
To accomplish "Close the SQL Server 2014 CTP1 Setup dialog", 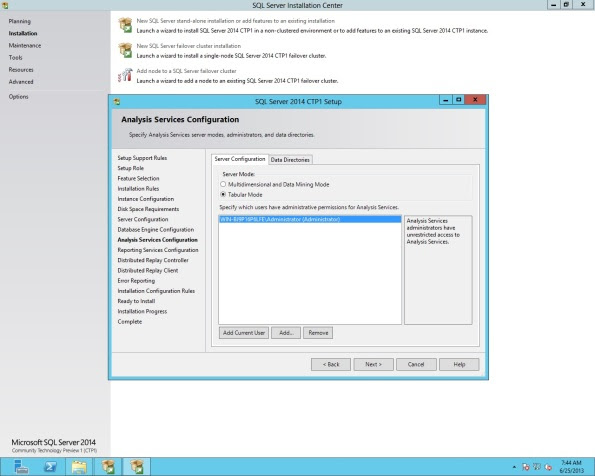I will pyautogui.click(x=475, y=100).
